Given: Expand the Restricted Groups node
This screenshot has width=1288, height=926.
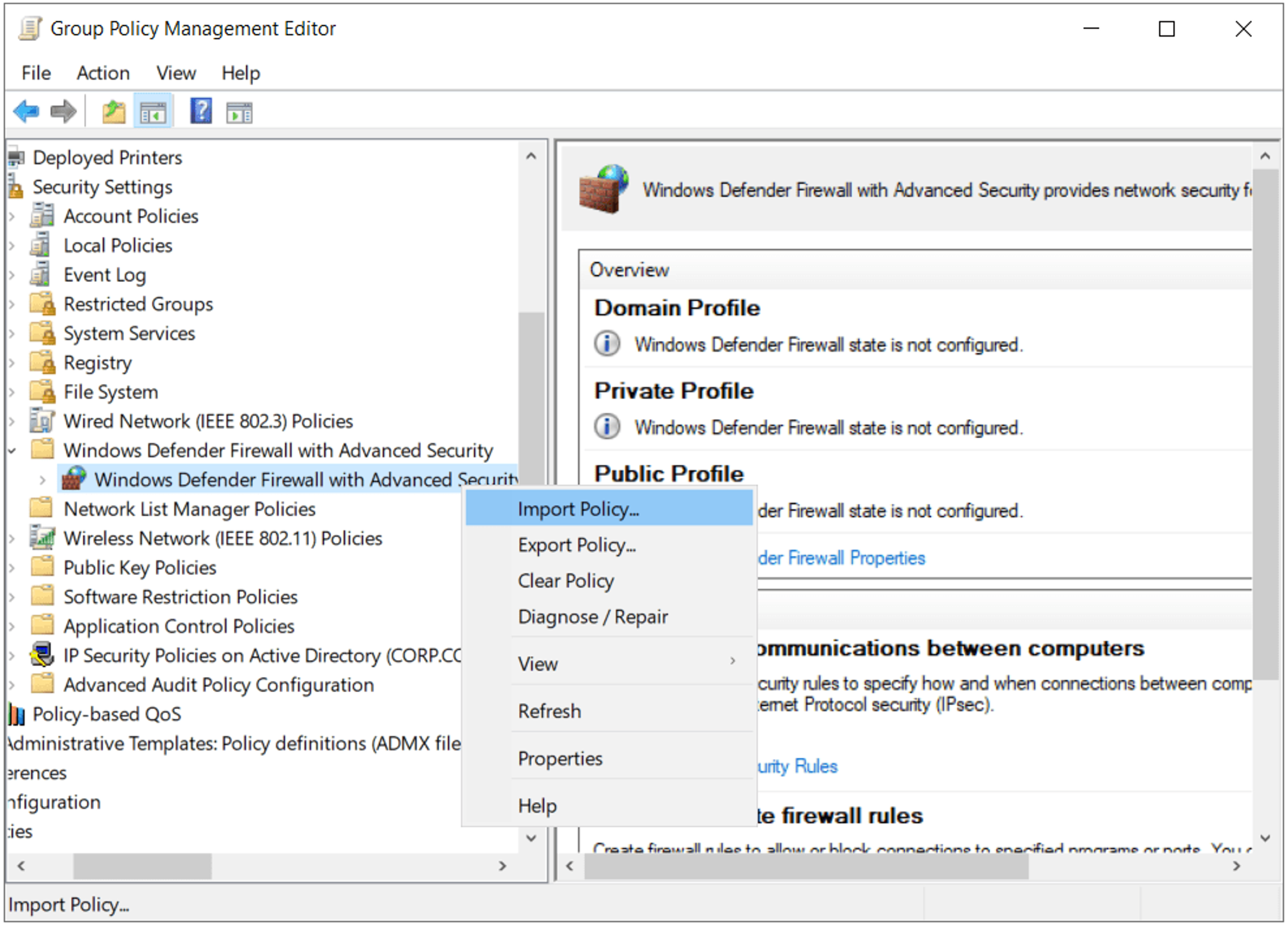Looking at the screenshot, I should click(11, 304).
